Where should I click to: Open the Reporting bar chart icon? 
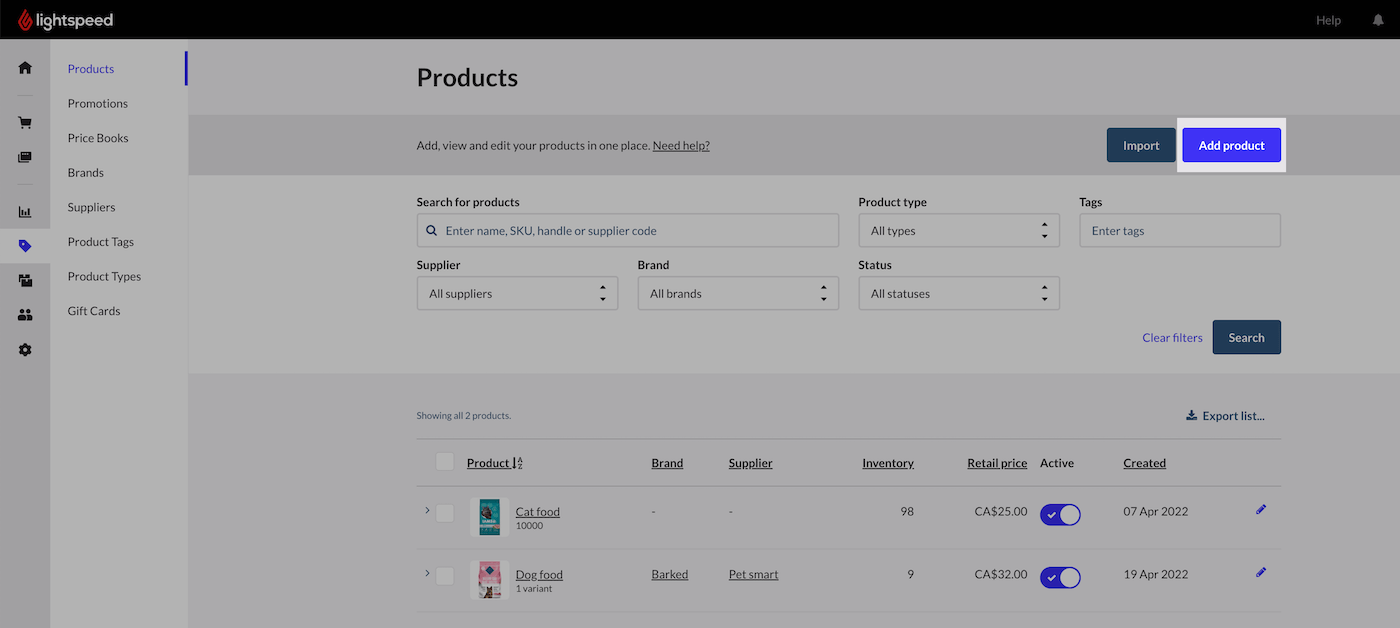[25, 212]
